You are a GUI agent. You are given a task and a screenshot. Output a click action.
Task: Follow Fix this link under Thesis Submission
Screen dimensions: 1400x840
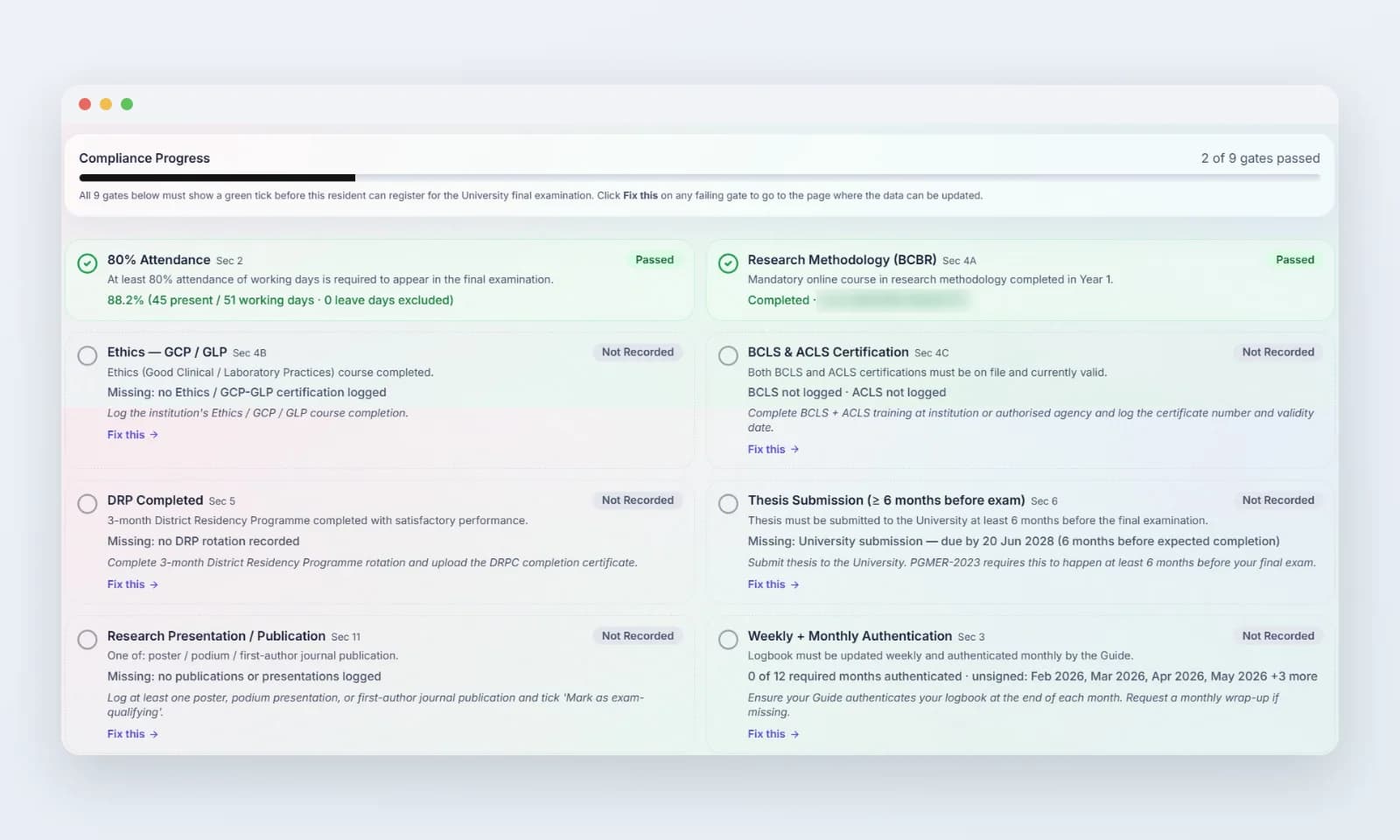coord(773,584)
